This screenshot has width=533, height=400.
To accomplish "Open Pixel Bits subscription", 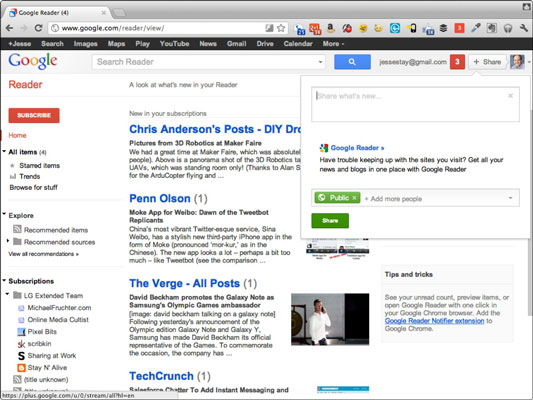I will (x=42, y=332).
